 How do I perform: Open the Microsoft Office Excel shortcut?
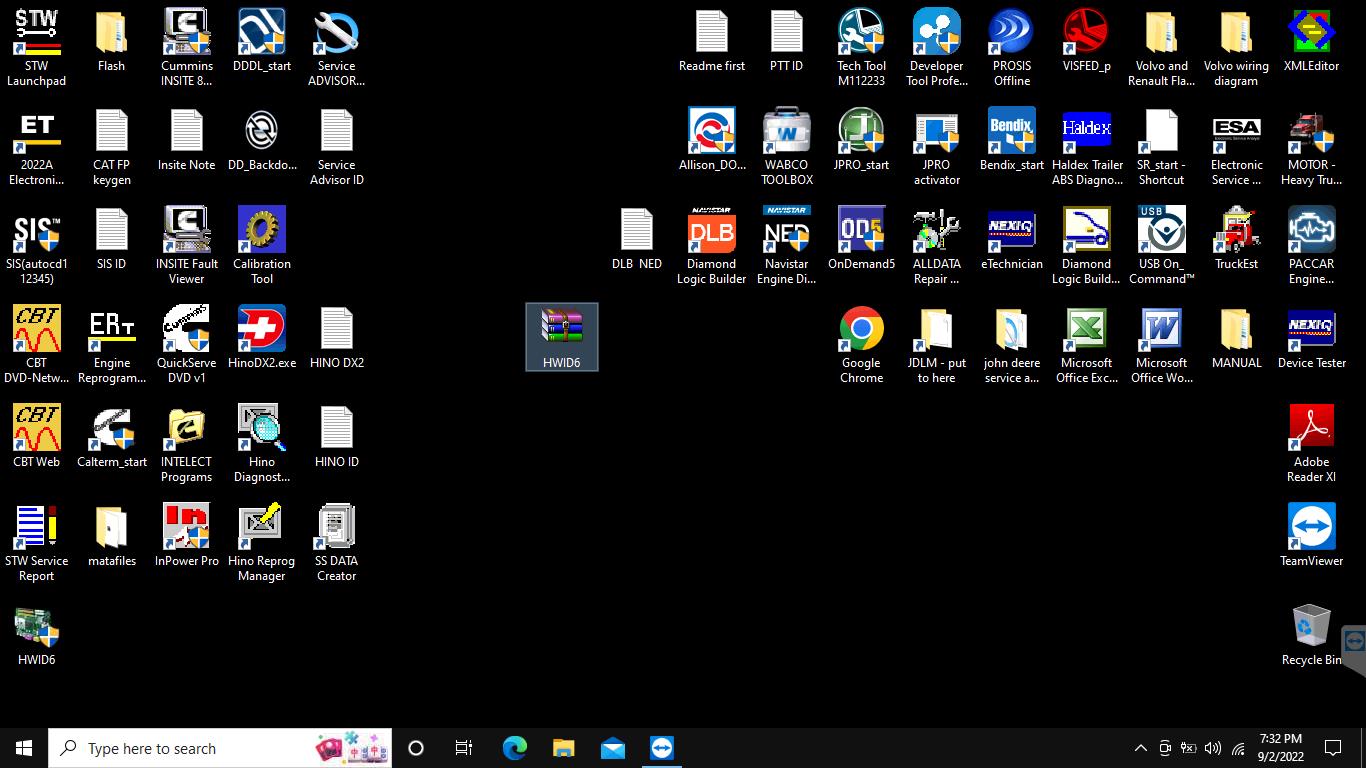1087,345
